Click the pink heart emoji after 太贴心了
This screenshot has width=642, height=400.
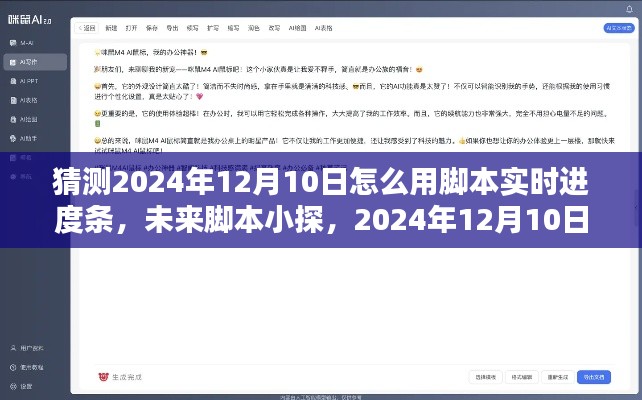pos(199,97)
